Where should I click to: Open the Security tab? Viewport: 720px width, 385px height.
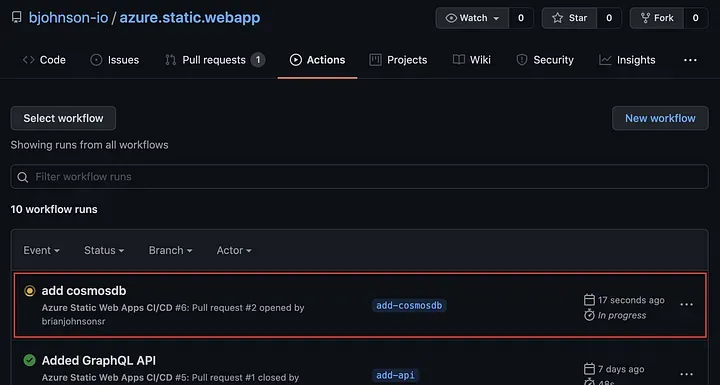coord(545,60)
